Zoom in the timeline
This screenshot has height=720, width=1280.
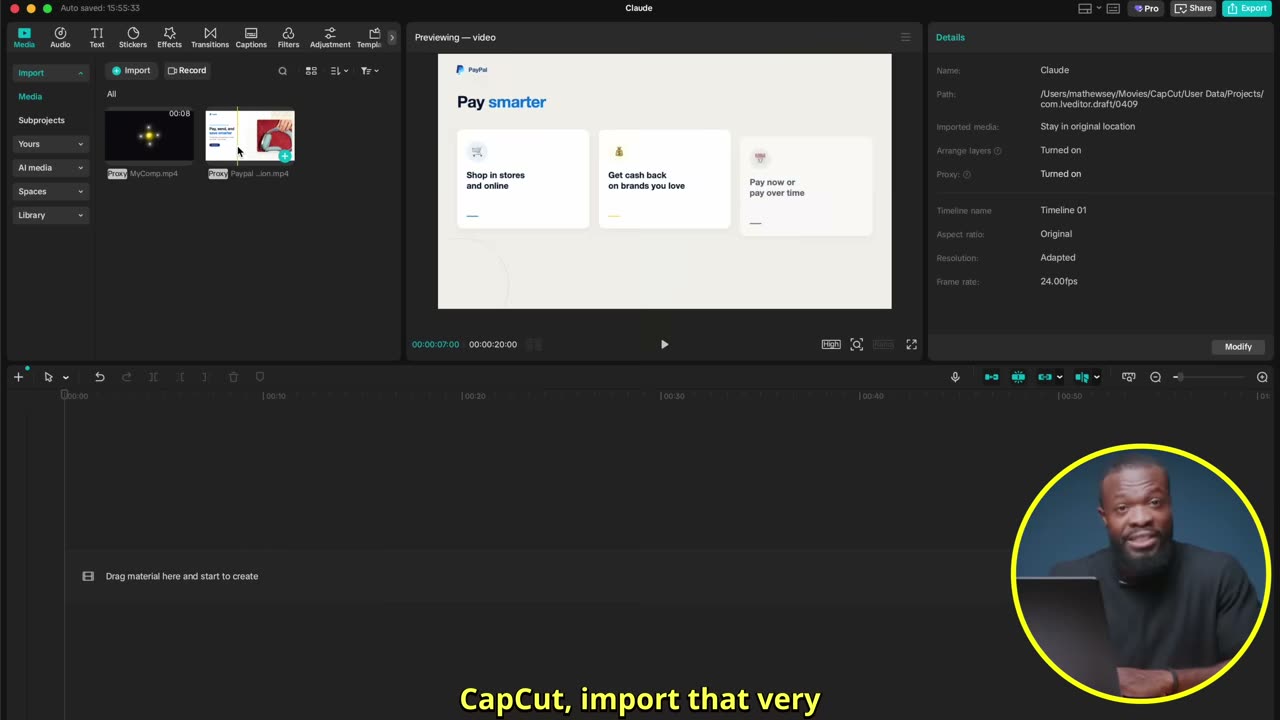pyautogui.click(x=1262, y=377)
